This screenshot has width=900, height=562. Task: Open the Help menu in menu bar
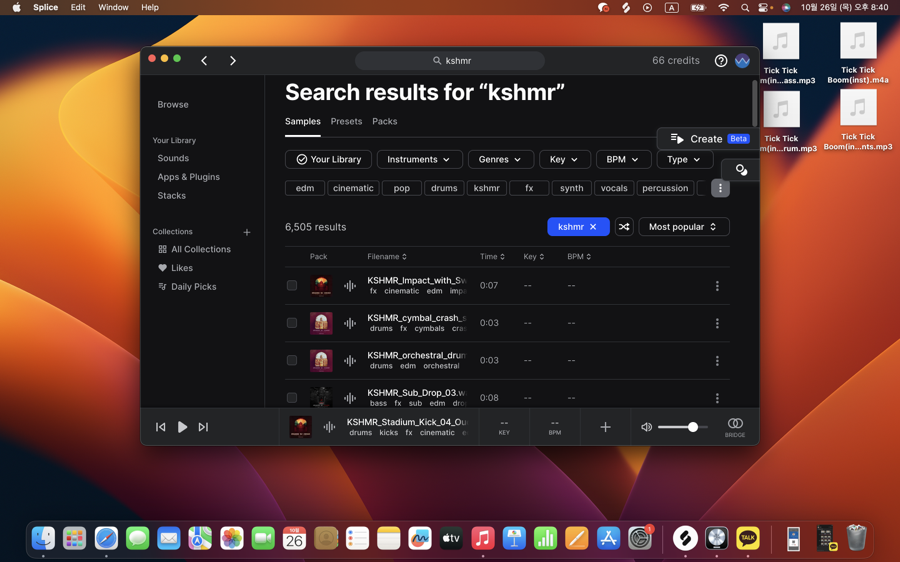click(x=150, y=7)
